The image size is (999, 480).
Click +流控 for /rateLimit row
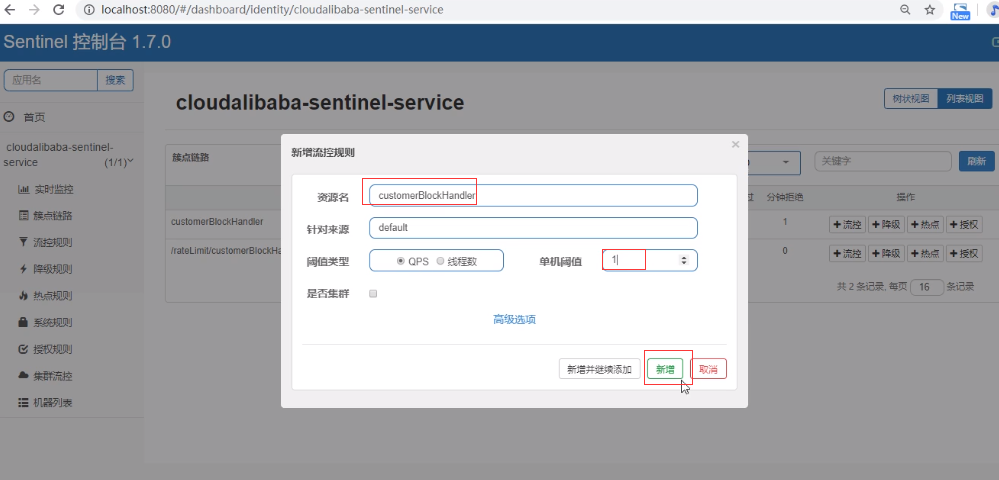pyautogui.click(x=847, y=253)
